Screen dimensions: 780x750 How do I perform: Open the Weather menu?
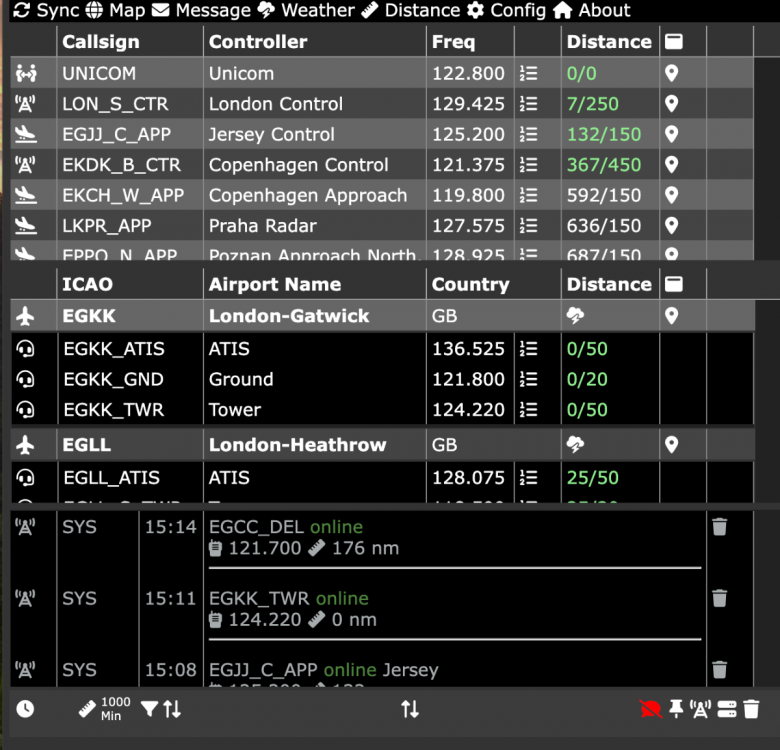tap(306, 11)
